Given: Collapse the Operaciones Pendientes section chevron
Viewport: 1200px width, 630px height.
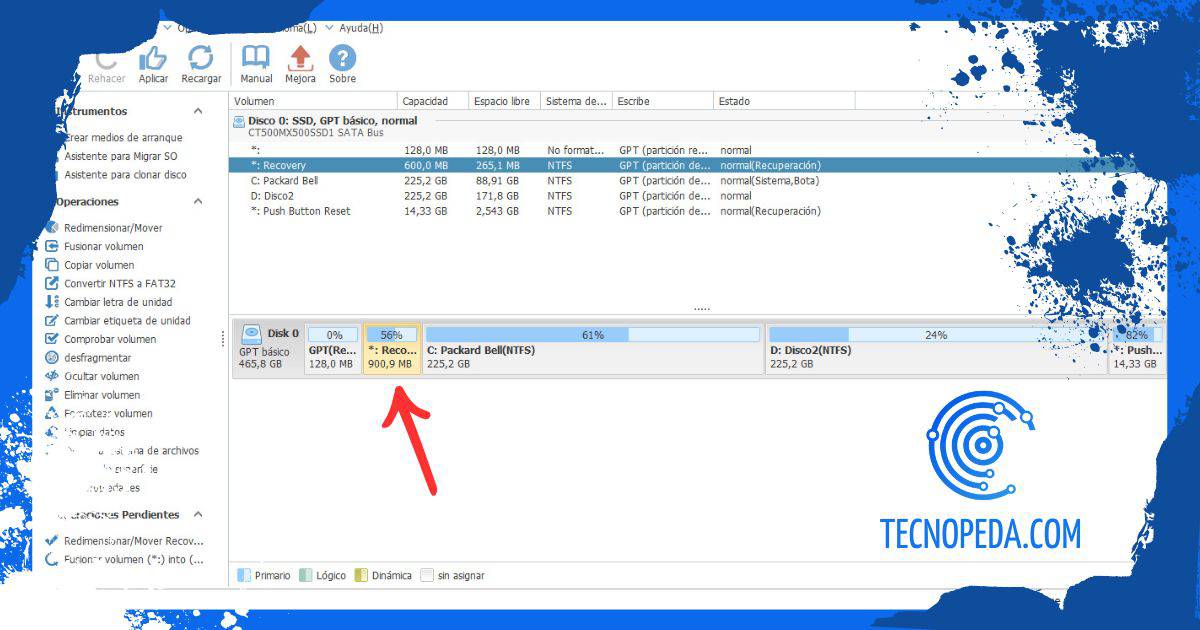Looking at the screenshot, I should [x=198, y=514].
